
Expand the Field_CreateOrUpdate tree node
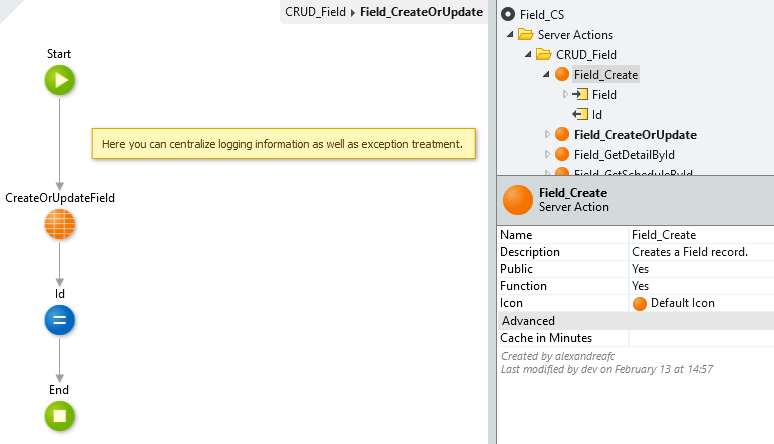(x=546, y=134)
